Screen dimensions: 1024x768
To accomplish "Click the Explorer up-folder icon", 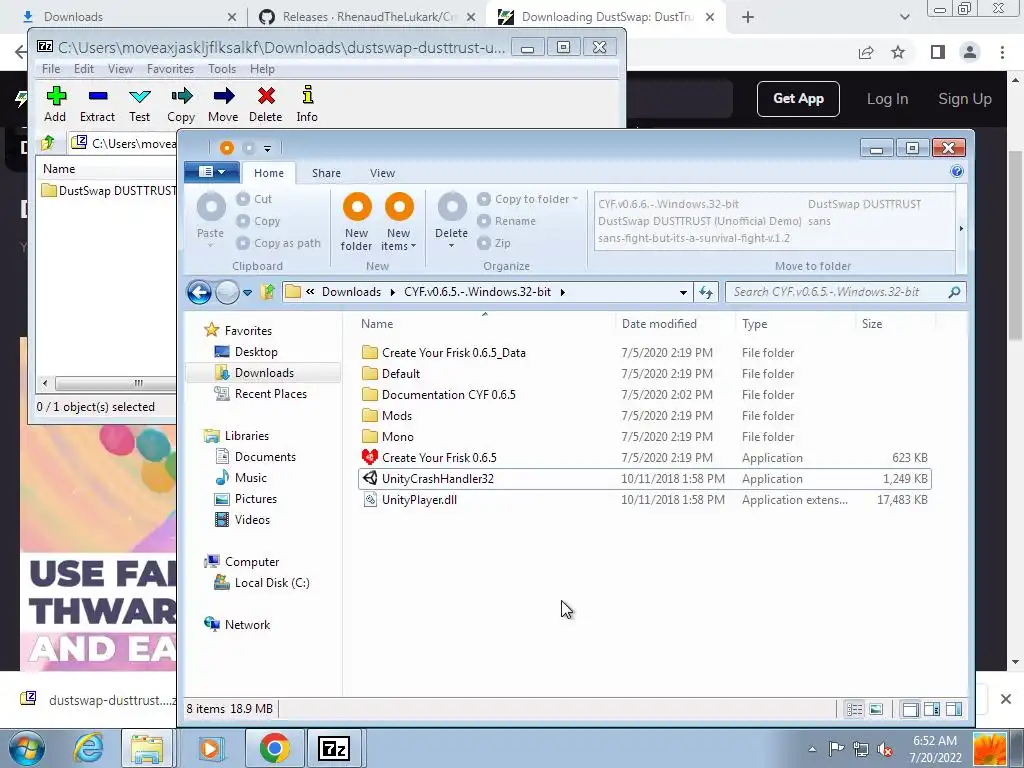I will pos(267,292).
